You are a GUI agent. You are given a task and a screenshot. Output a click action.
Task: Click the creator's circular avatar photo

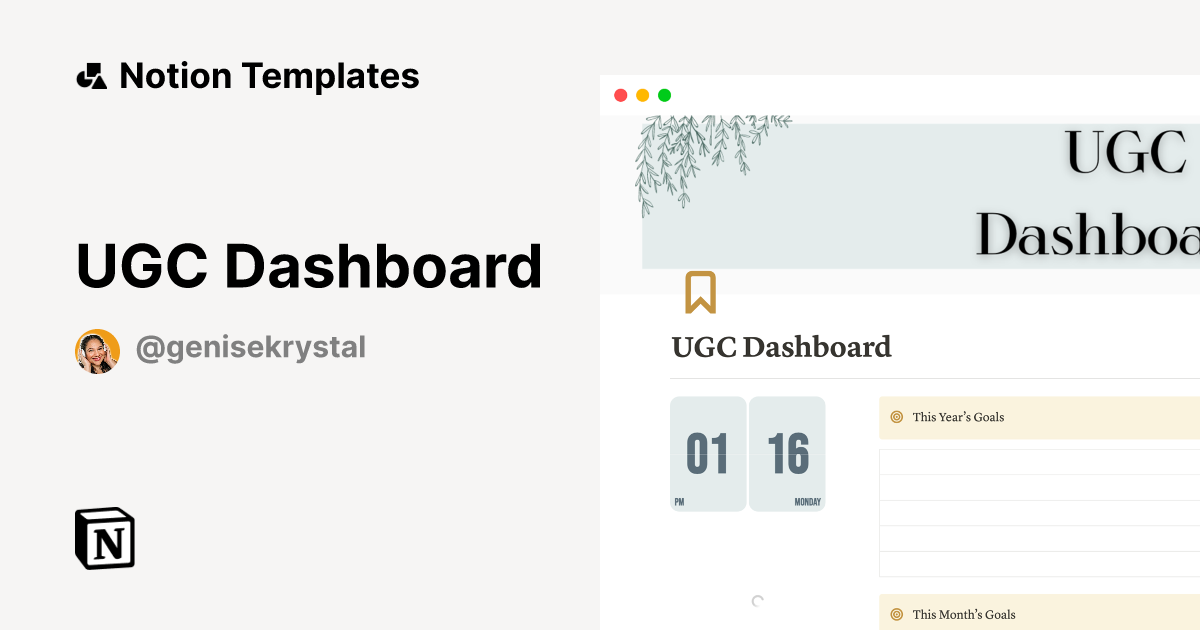tap(96, 350)
